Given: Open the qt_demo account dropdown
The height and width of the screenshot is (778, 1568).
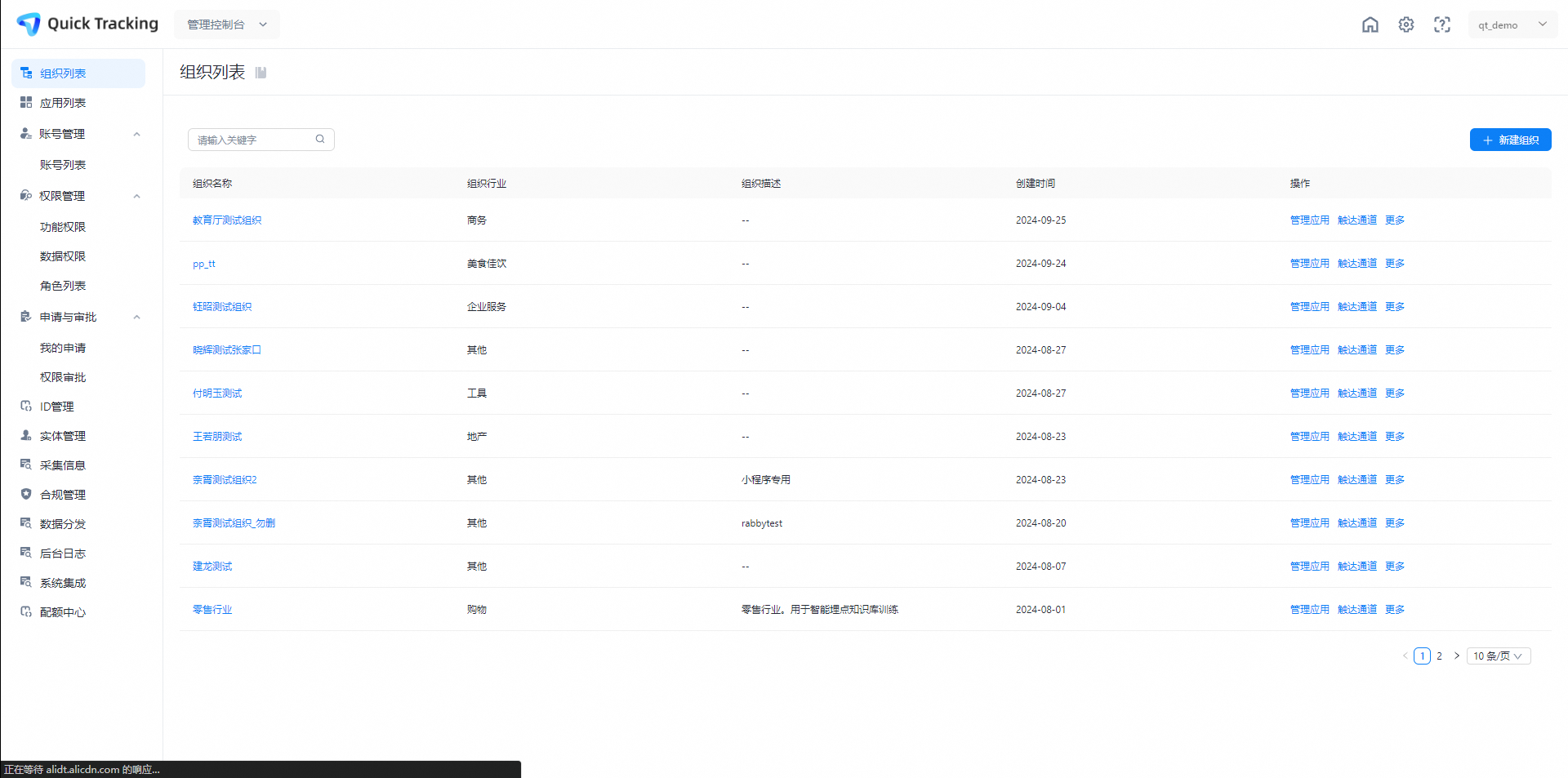Looking at the screenshot, I should (1512, 24).
